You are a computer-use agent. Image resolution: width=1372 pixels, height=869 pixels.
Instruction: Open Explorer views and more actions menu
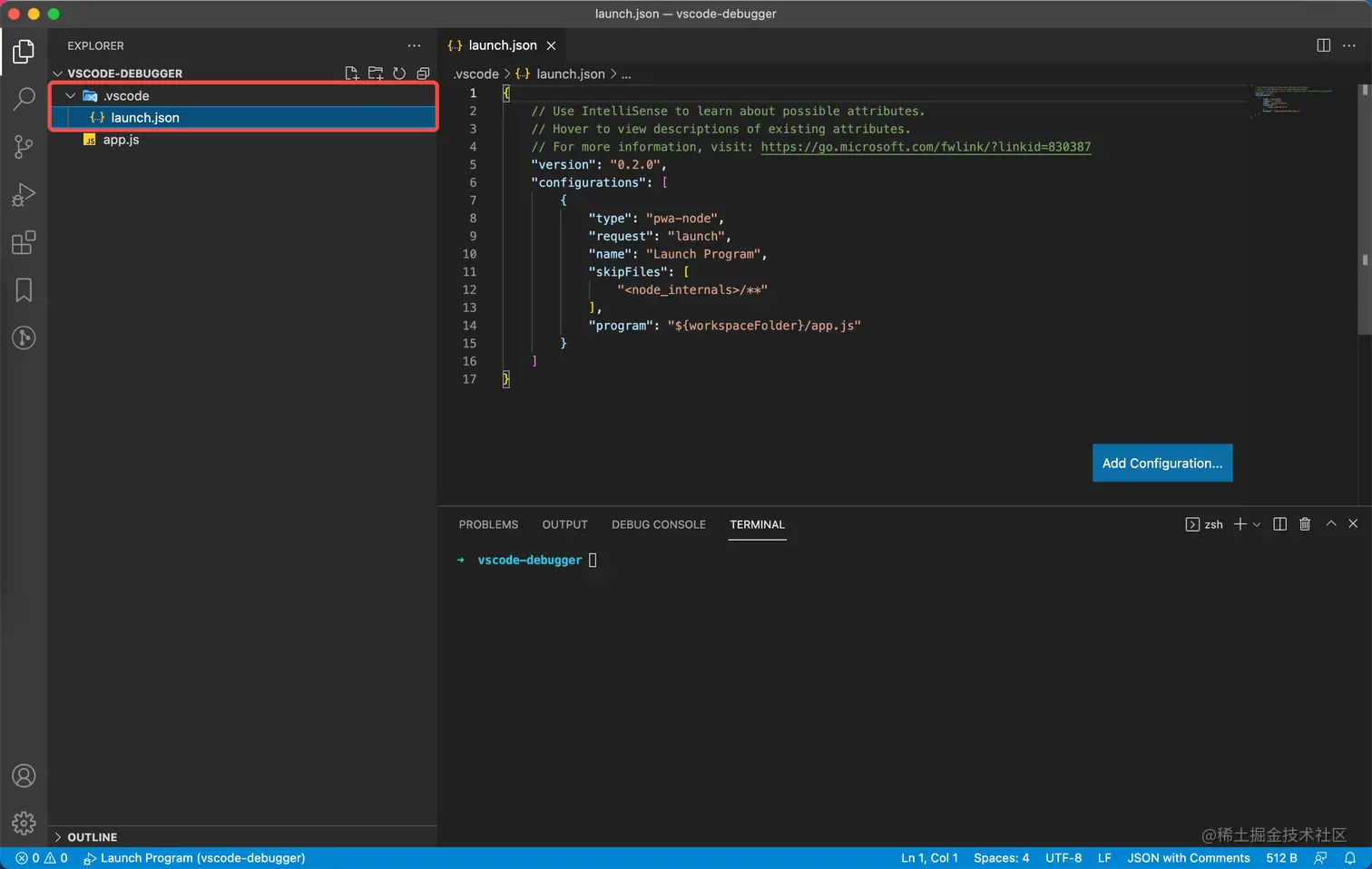(414, 45)
